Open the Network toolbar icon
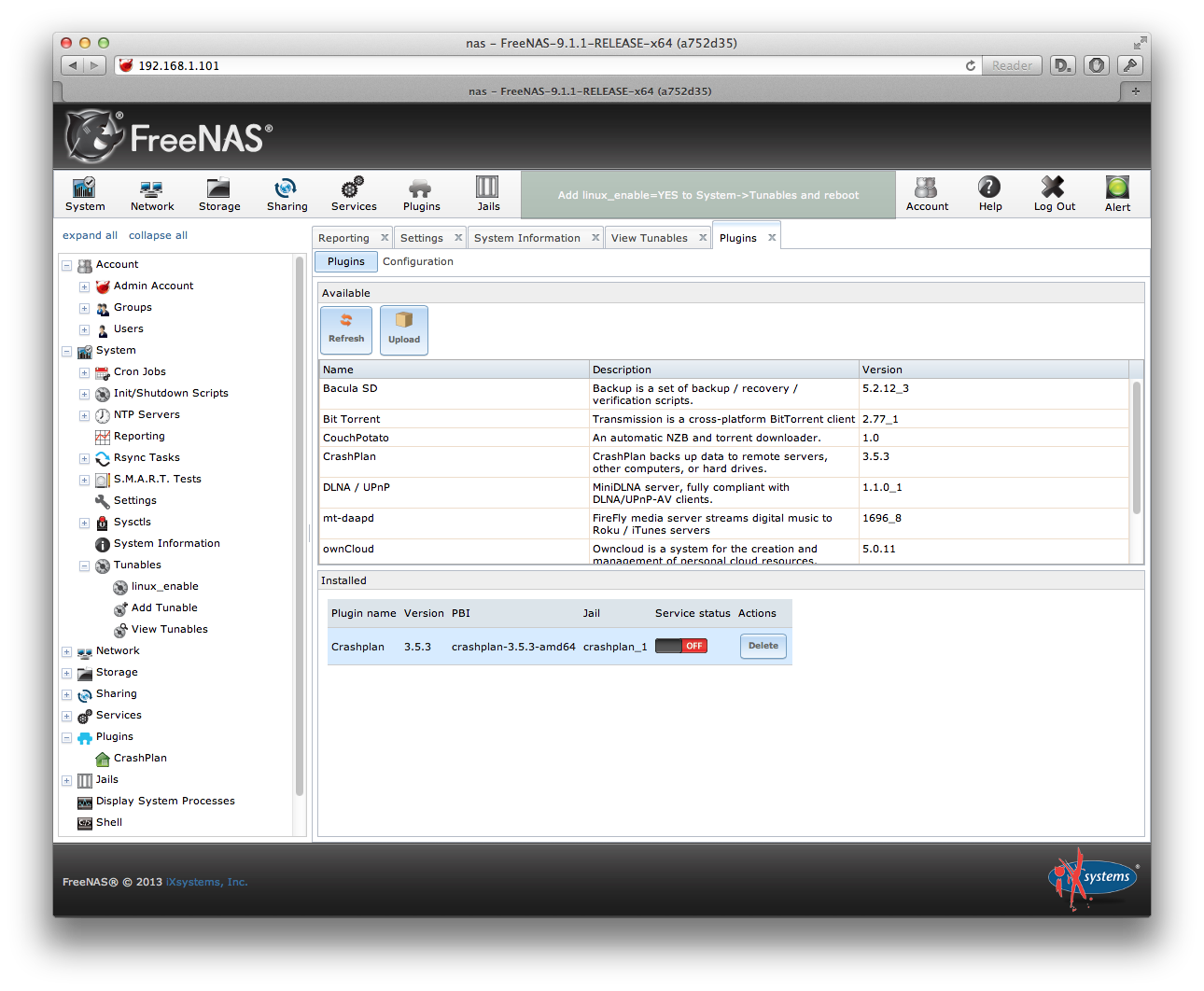Screen dimensions: 1204x991 pos(152,194)
